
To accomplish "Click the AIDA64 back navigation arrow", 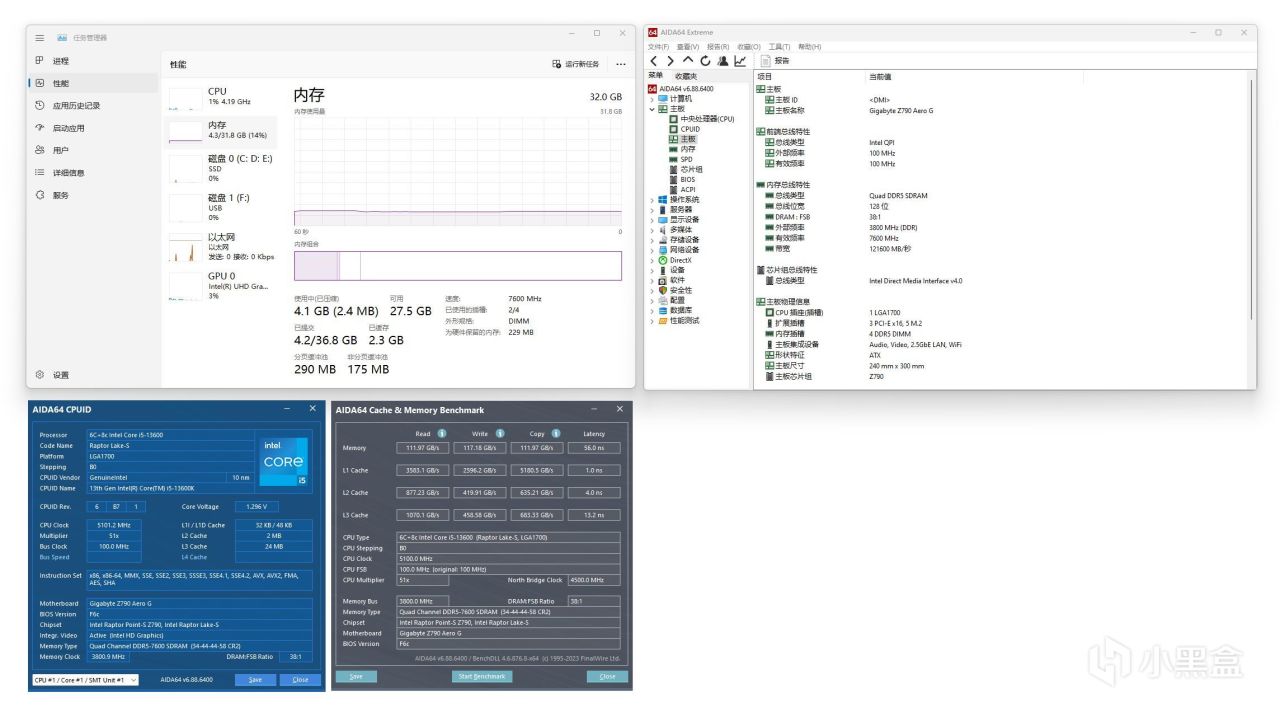I will pos(654,61).
